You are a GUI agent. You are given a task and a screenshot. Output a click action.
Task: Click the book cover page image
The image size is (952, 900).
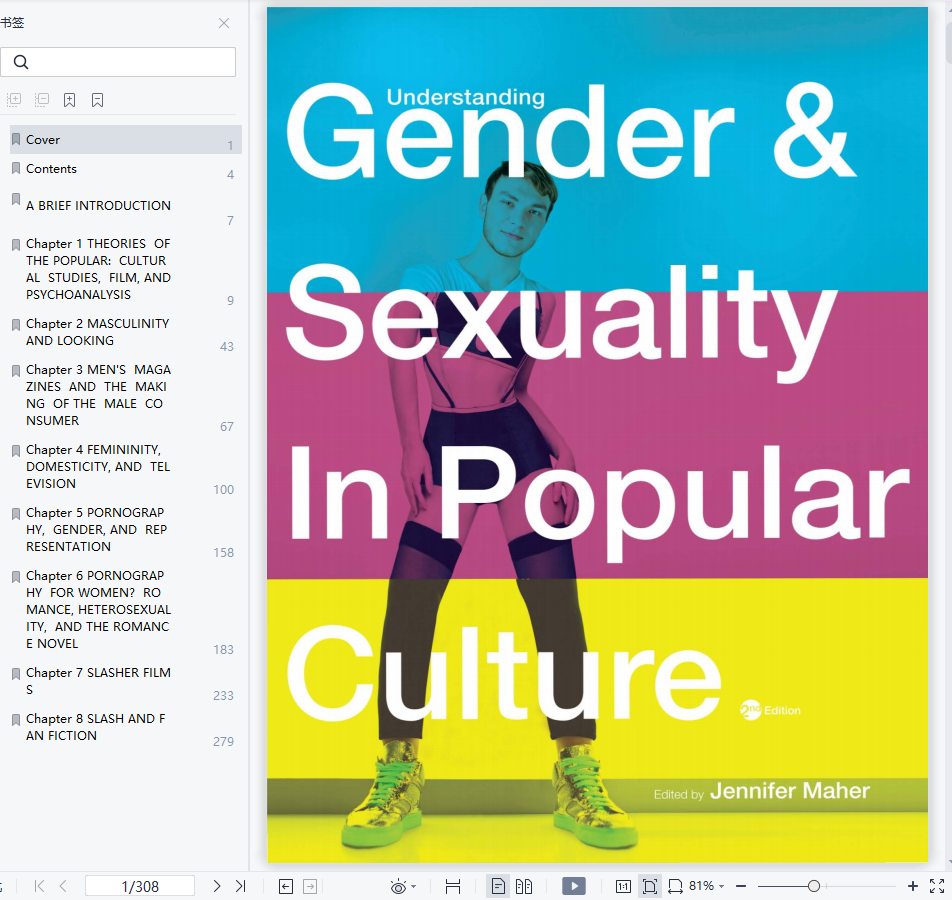597,435
